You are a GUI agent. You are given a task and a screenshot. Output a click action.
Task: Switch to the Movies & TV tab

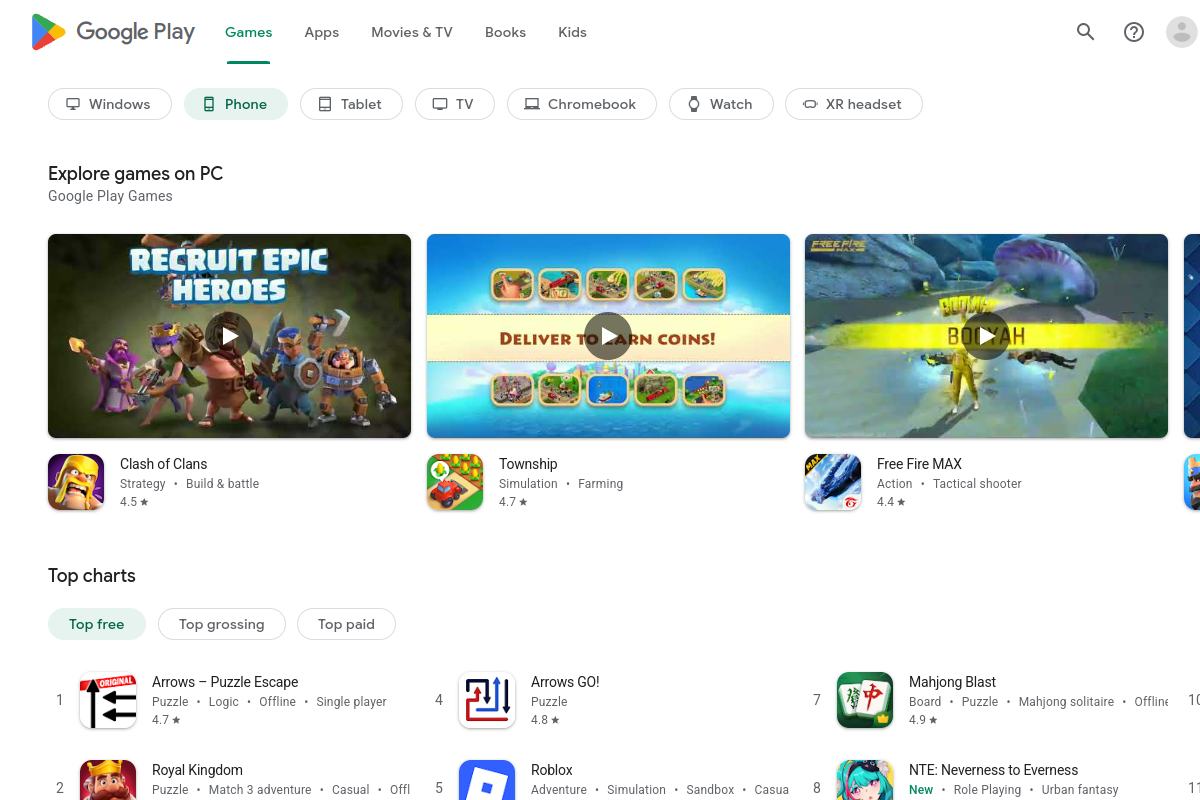[x=412, y=32]
